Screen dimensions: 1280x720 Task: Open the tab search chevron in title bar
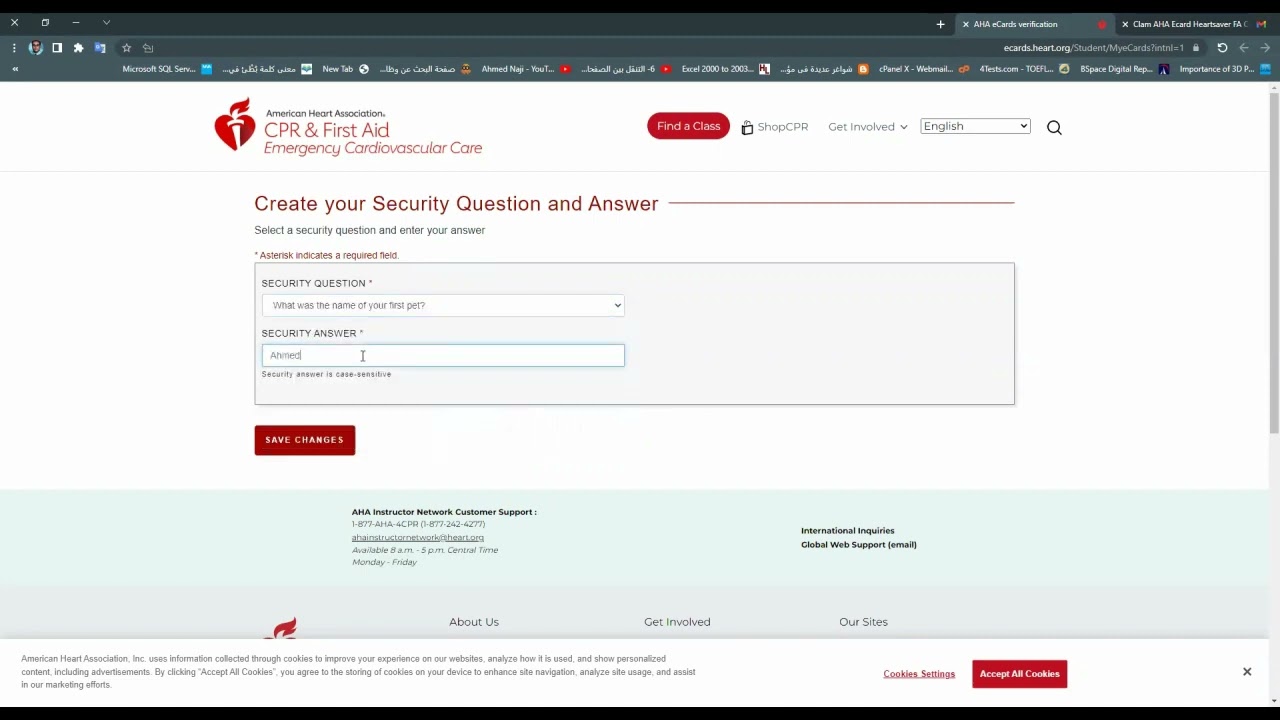click(x=106, y=22)
